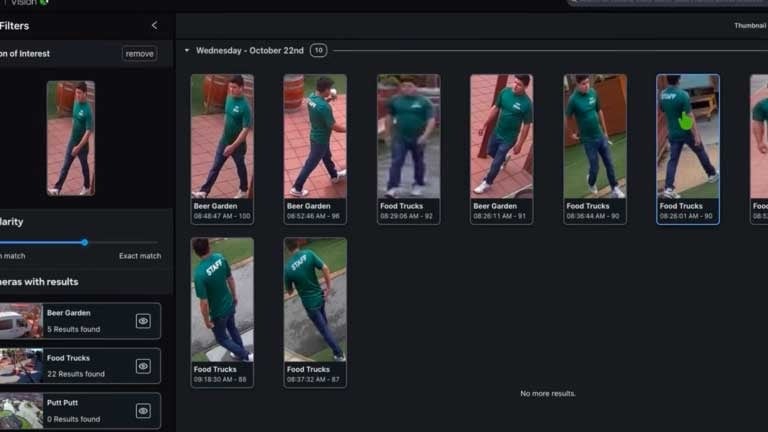
Task: Toggle visibility of Food Trucks camera results
Action: [143, 366]
